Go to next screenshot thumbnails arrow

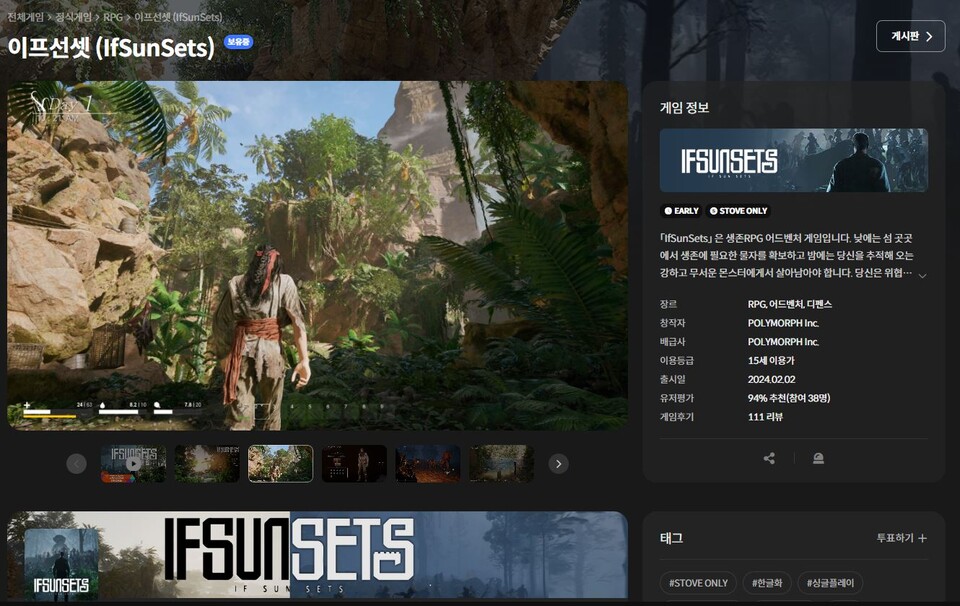pos(559,463)
